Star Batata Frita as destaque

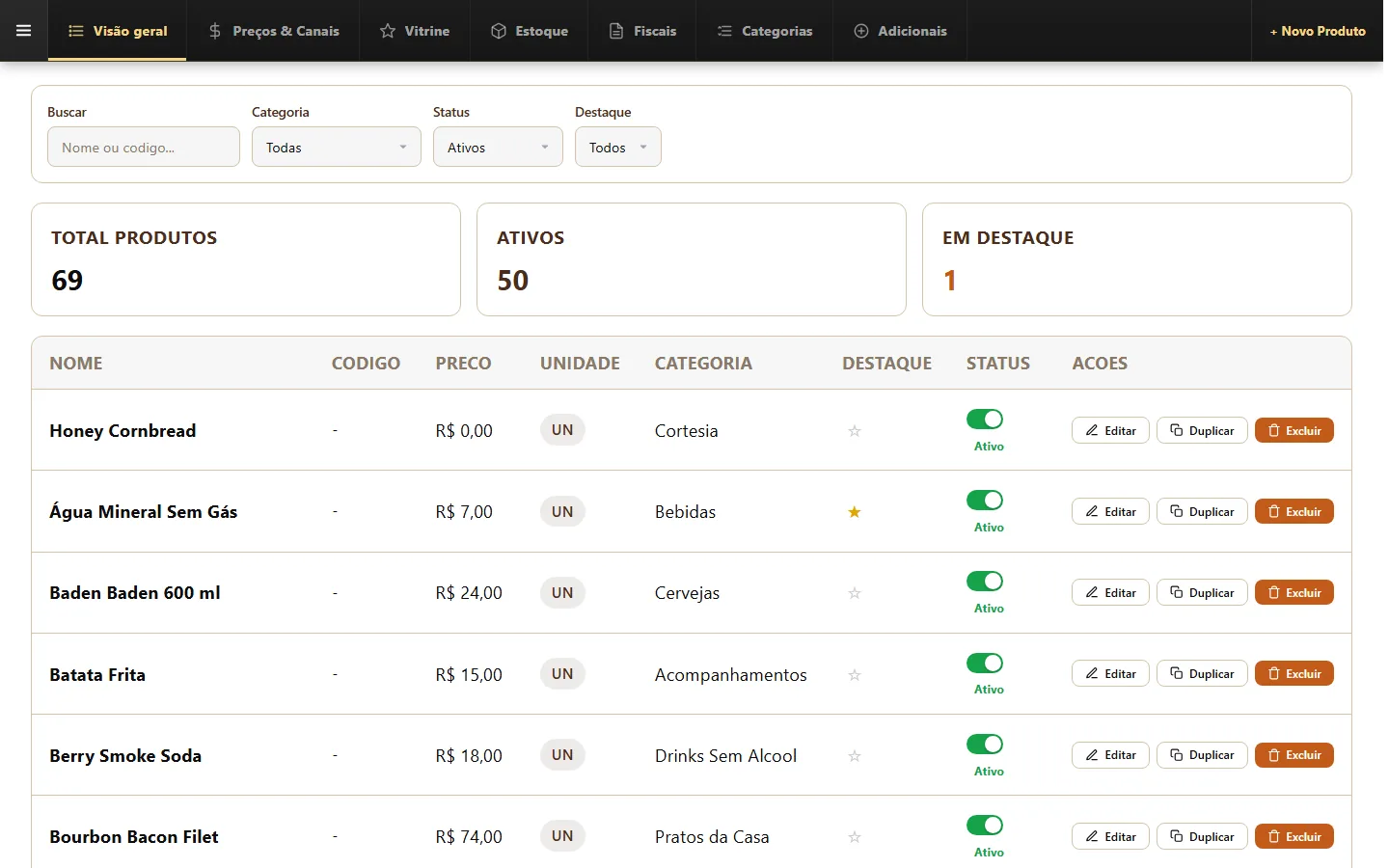[x=855, y=675]
